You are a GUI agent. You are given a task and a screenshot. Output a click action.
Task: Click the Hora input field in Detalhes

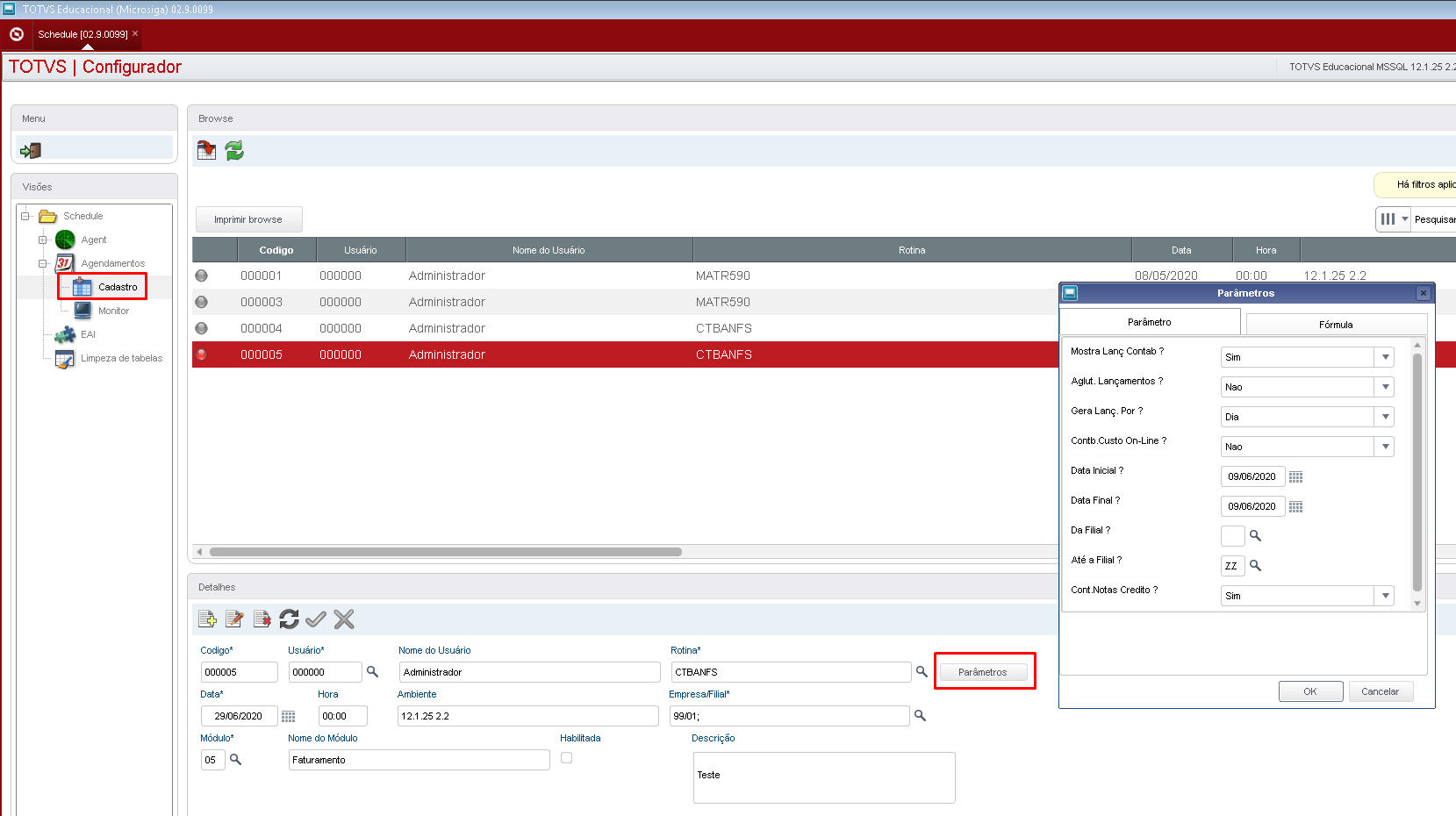click(x=342, y=716)
